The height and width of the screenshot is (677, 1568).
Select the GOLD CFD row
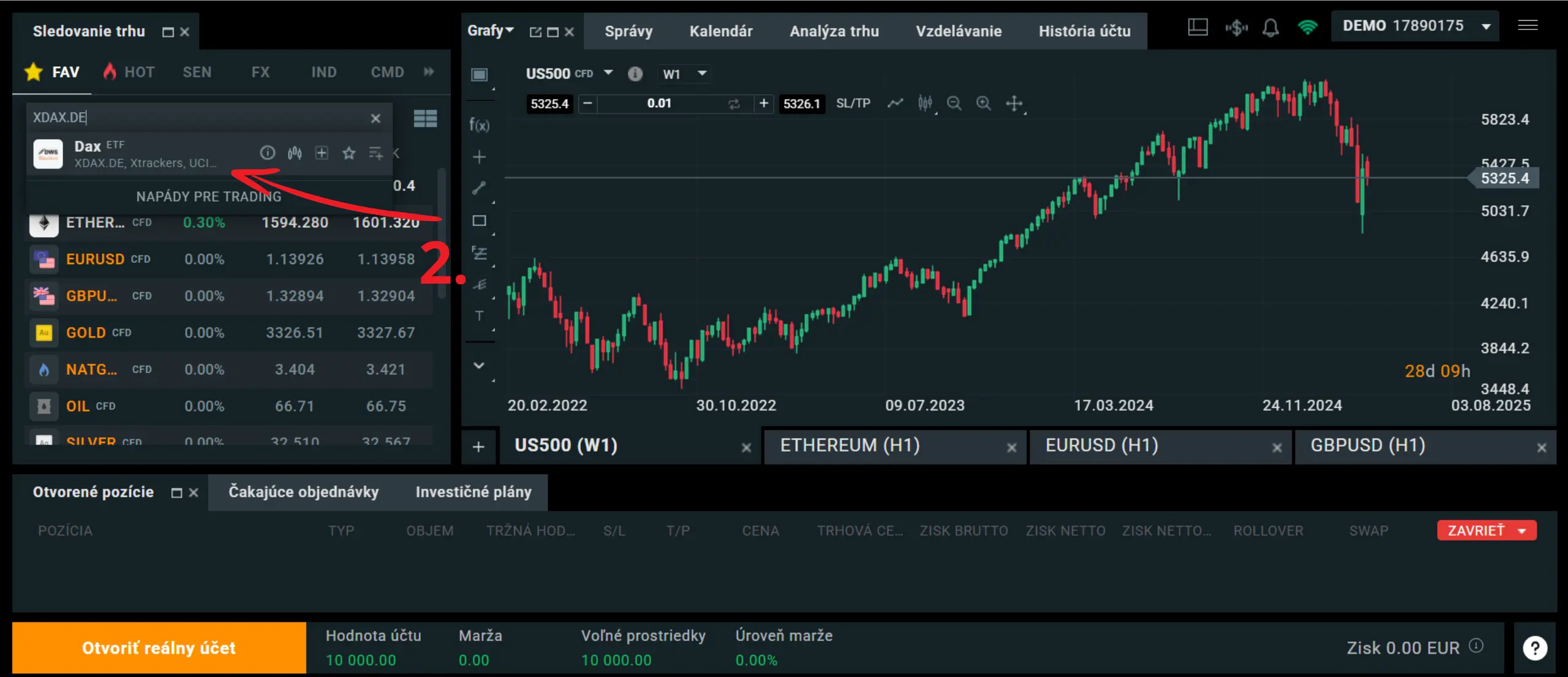[229, 333]
